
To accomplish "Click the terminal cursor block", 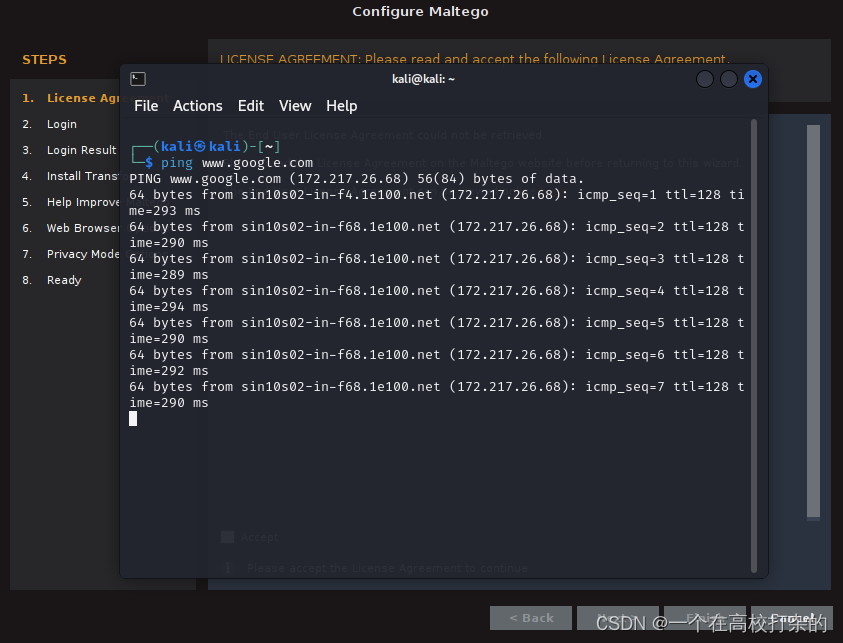I will point(133,419).
